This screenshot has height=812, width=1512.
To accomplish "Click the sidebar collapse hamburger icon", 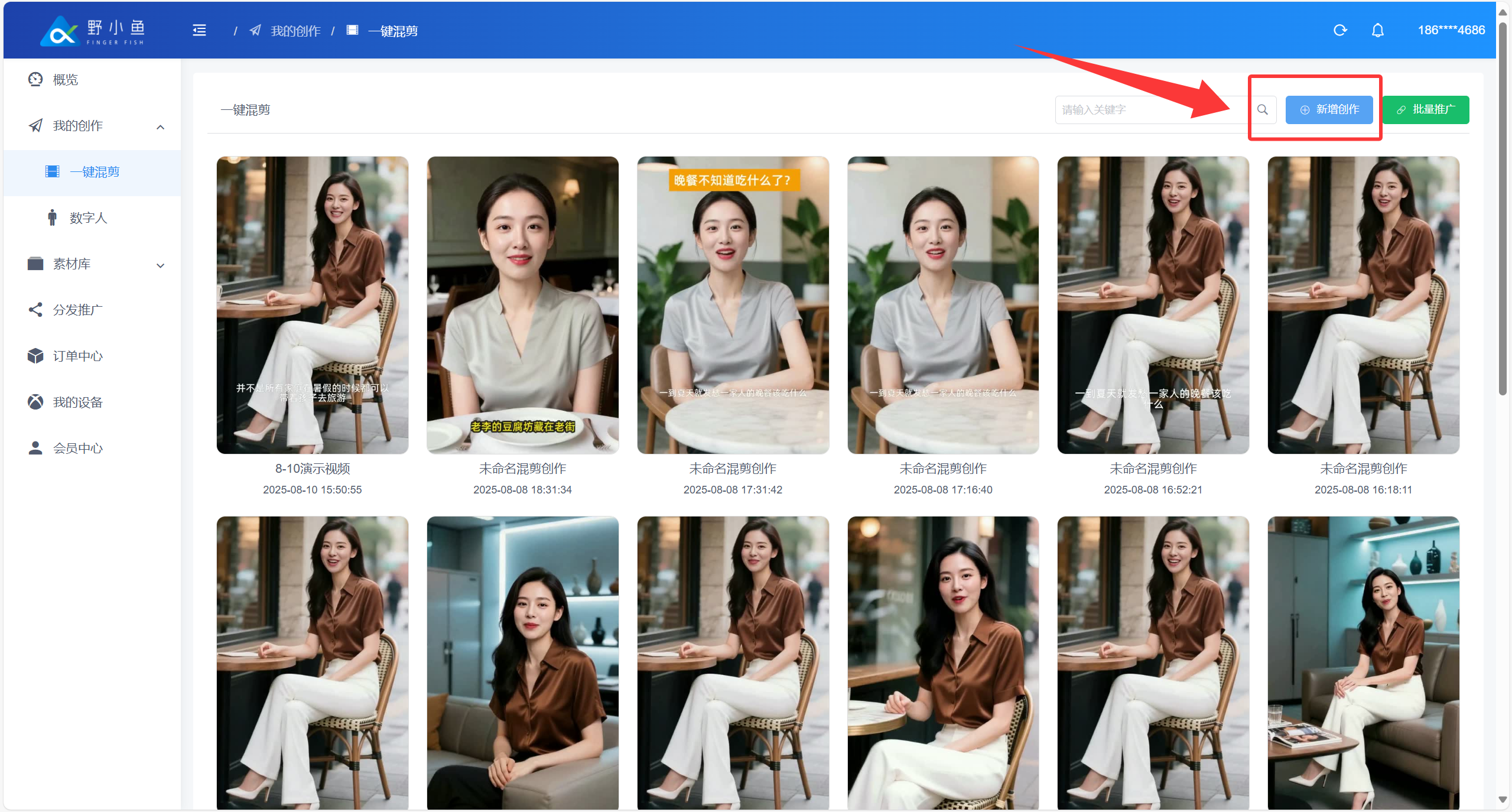I will [199, 30].
